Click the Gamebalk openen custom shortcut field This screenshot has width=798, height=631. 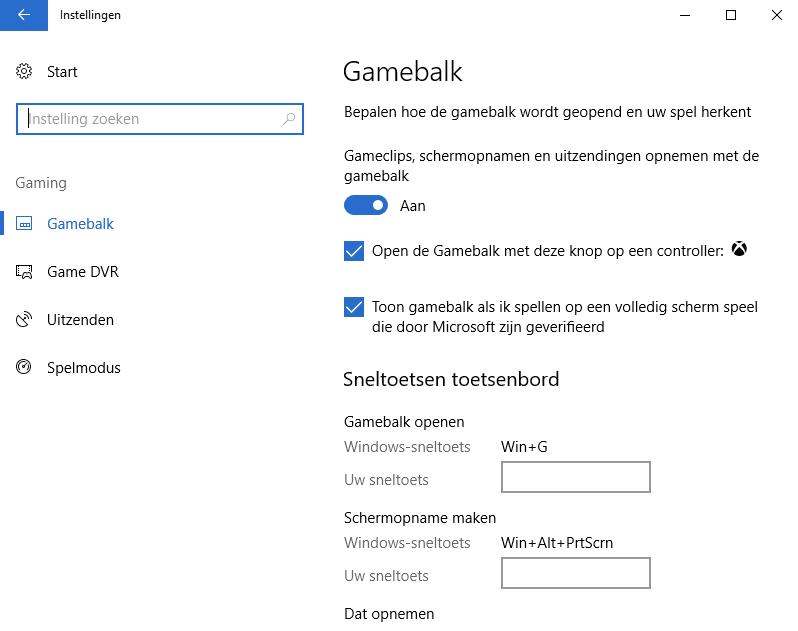point(575,478)
